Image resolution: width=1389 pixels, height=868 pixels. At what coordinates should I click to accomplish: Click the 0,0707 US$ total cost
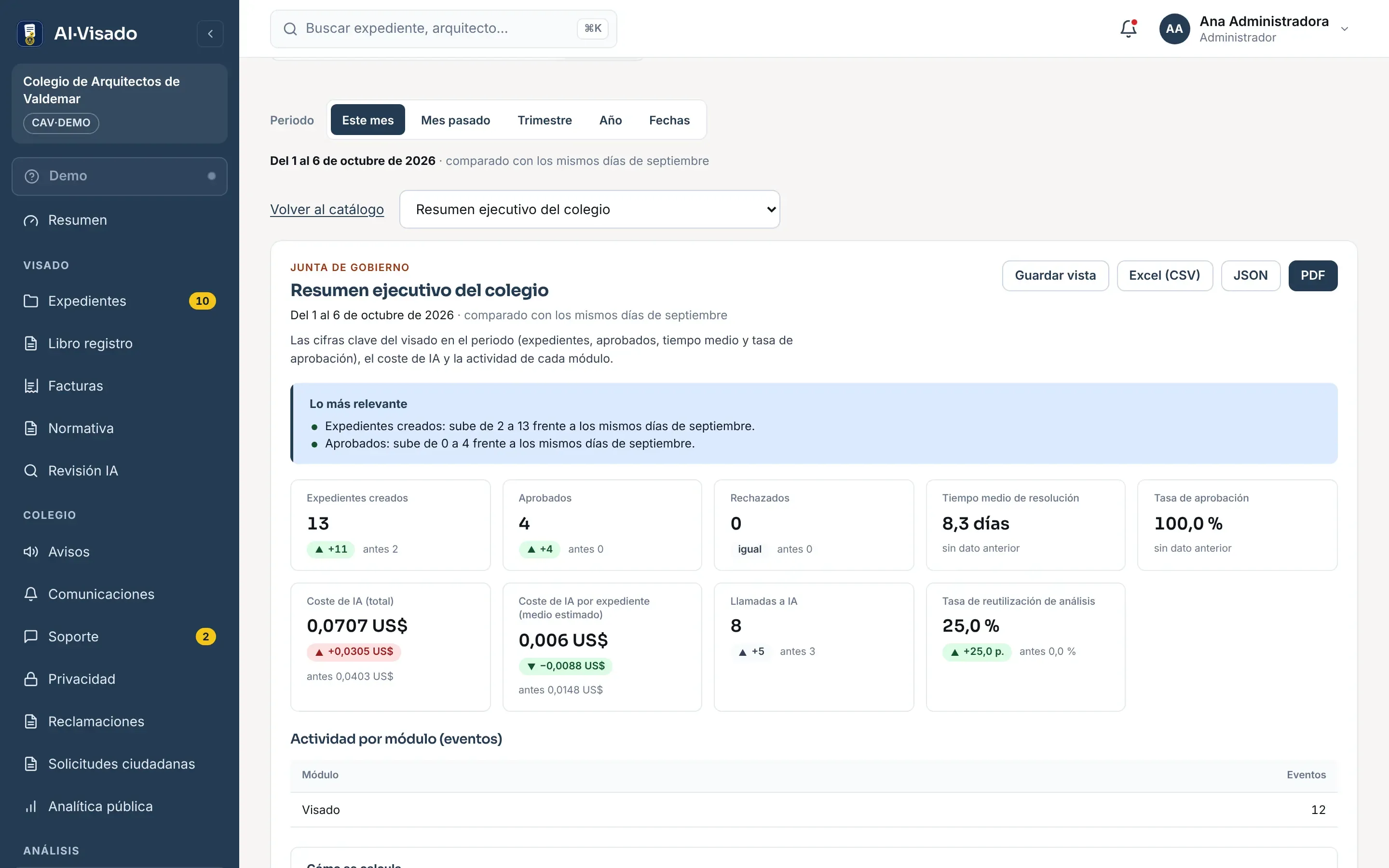(x=357, y=626)
